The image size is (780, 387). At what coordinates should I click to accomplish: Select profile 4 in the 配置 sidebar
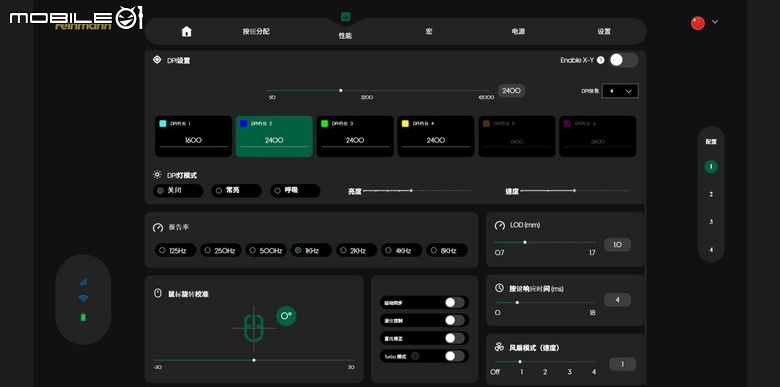(711, 250)
